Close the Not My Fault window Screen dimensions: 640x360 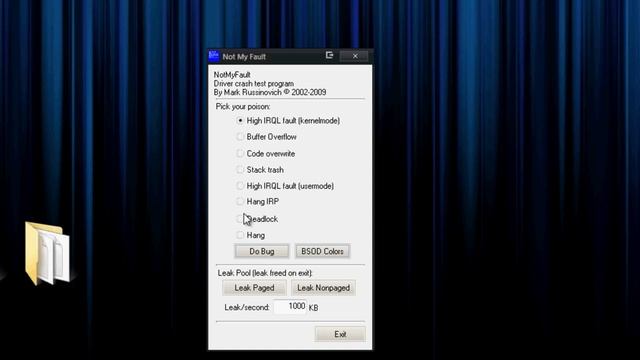355,56
